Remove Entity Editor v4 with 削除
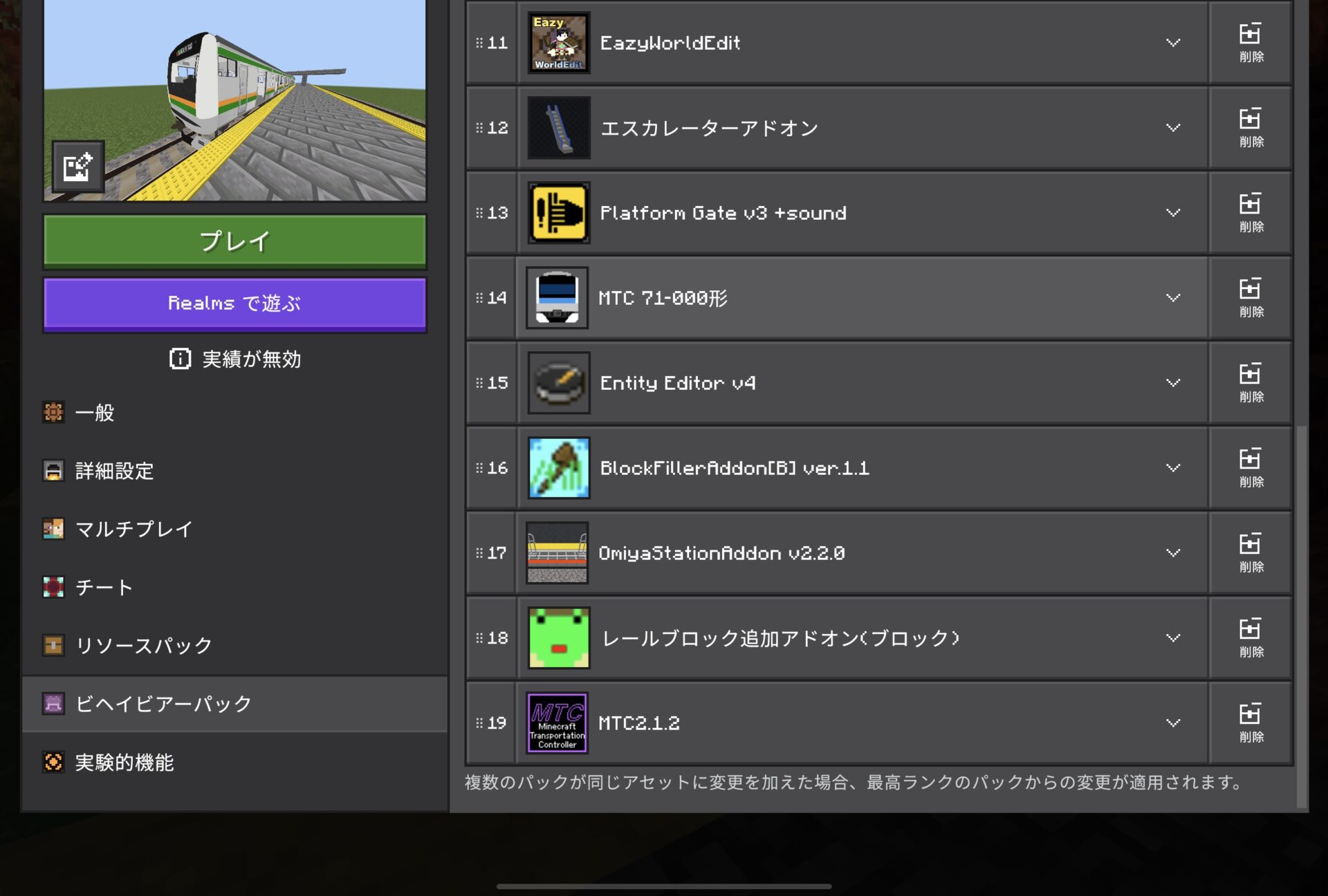 1251,383
